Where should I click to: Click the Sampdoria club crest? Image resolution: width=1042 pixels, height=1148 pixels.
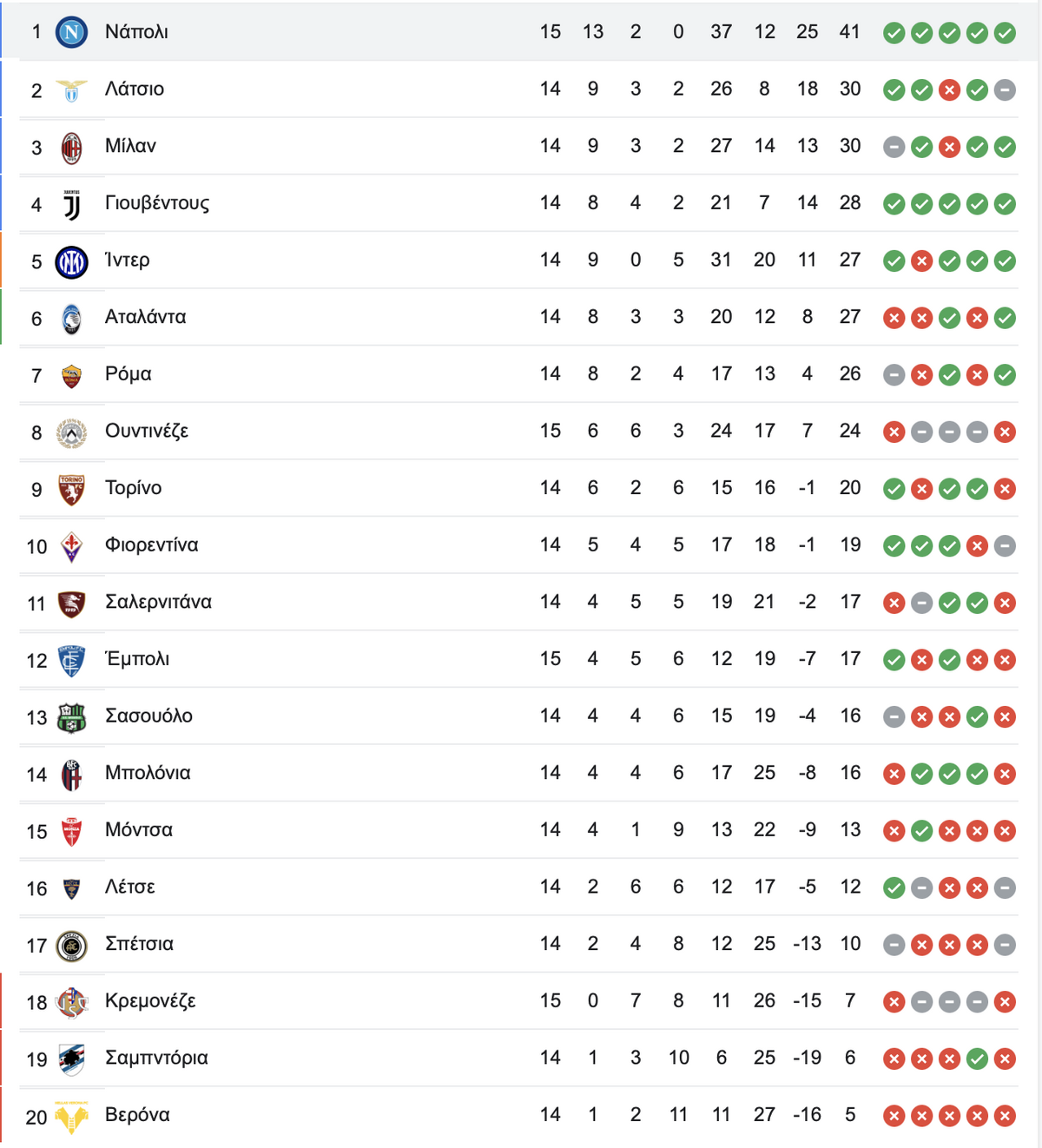pyautogui.click(x=71, y=1059)
